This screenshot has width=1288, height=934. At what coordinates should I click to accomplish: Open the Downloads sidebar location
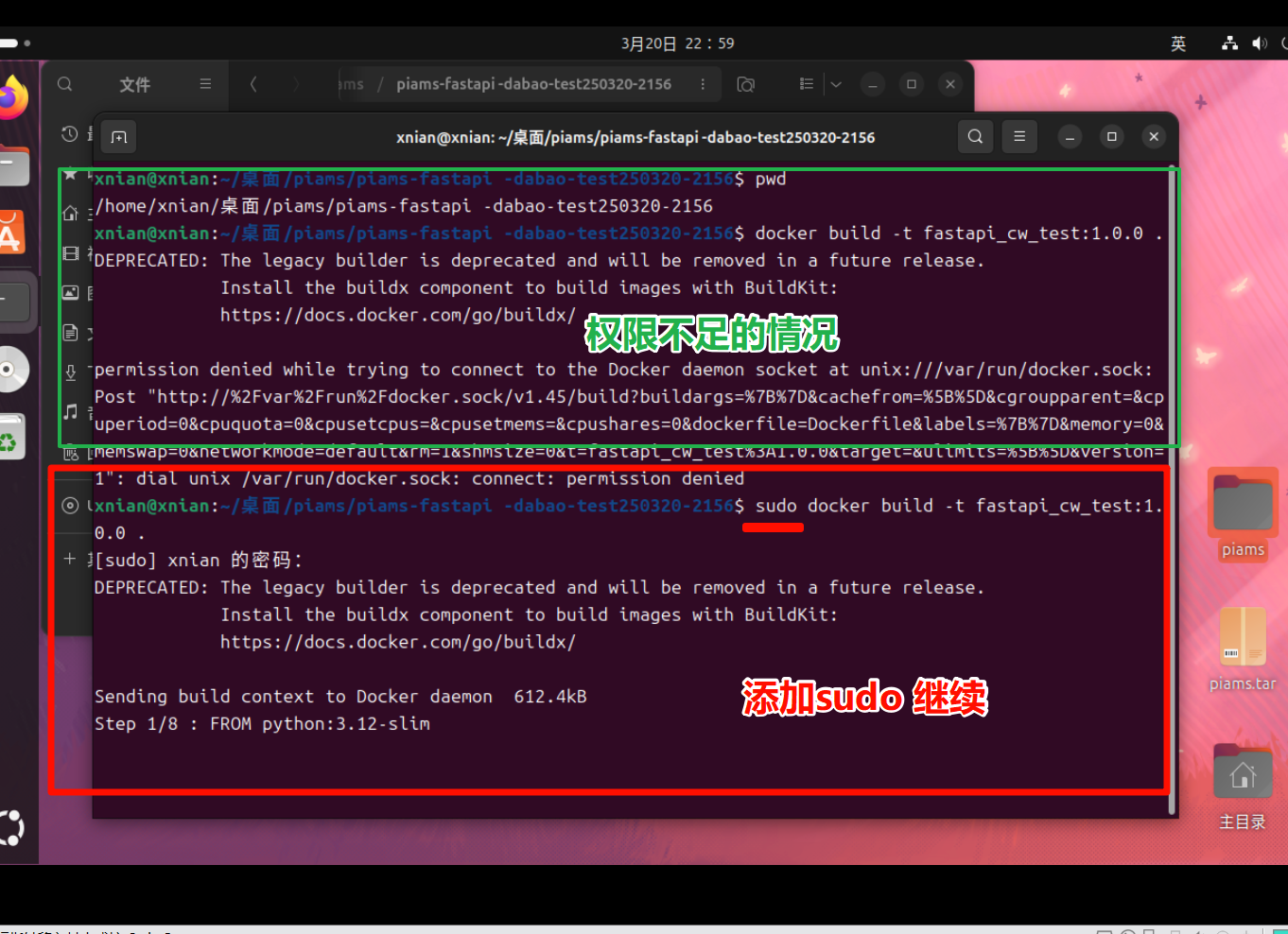(70, 372)
